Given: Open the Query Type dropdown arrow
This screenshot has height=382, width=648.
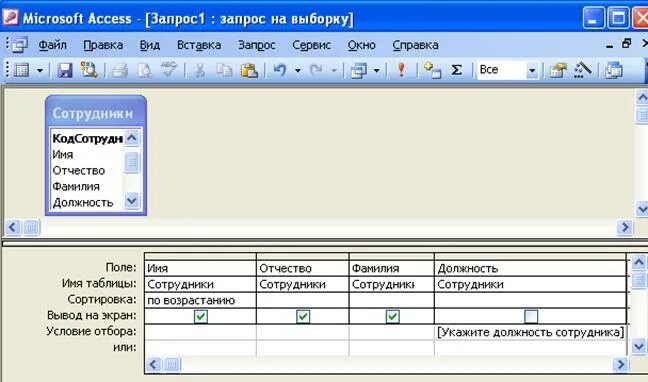Looking at the screenshot, I should point(376,70).
